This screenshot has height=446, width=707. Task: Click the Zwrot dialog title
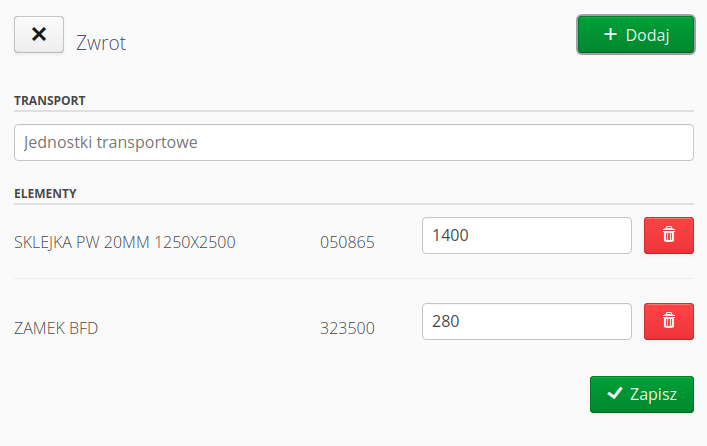[x=101, y=43]
